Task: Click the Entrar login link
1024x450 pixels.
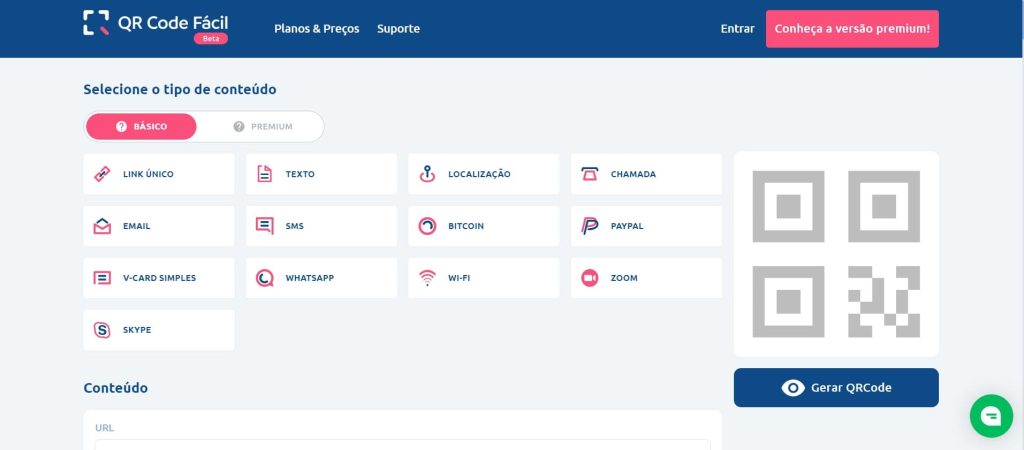Action: [737, 29]
